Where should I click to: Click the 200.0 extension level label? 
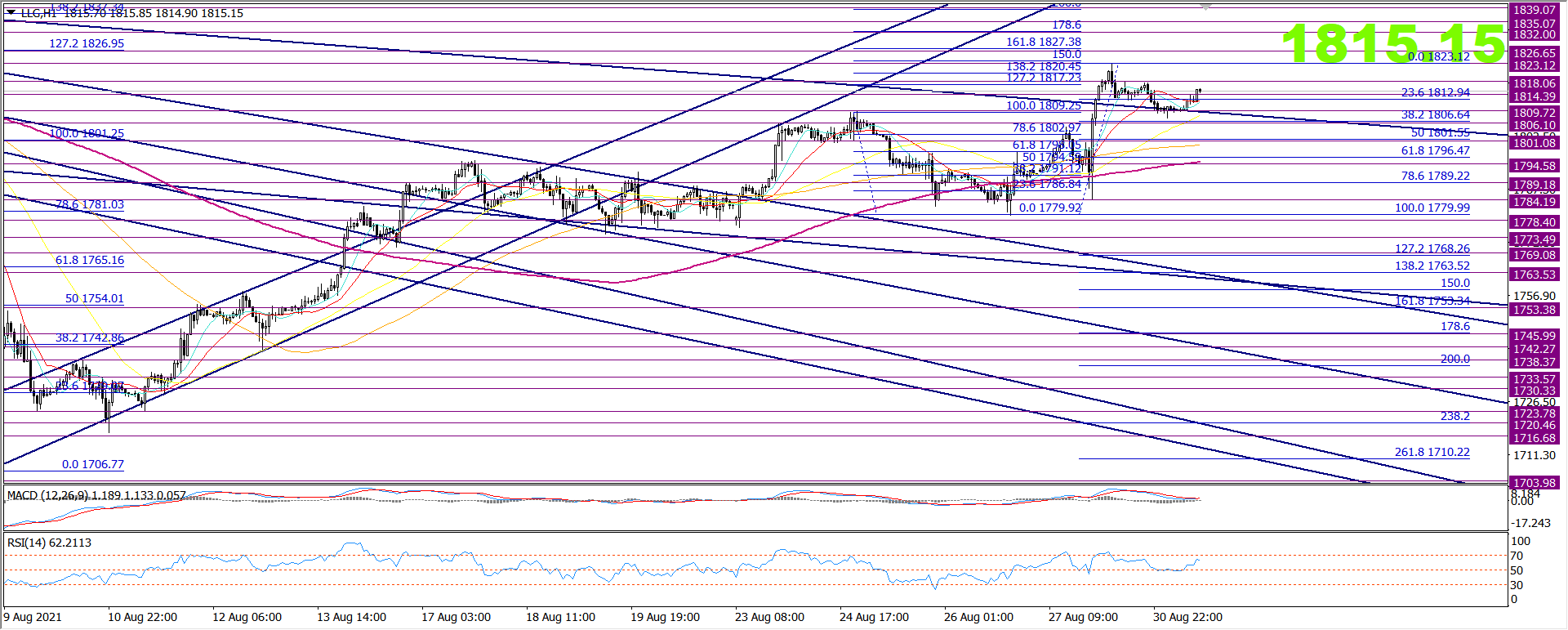pos(1455,359)
